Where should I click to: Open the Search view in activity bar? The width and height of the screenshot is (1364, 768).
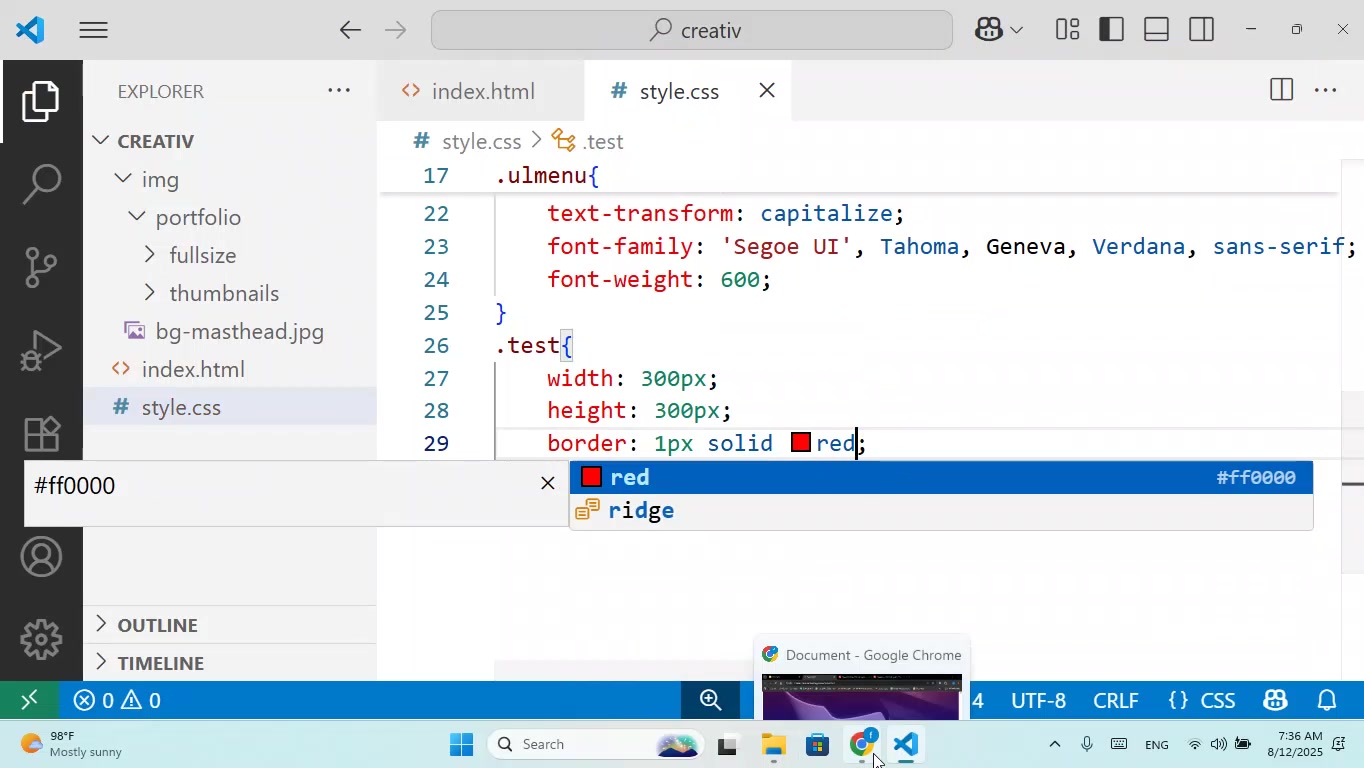click(41, 184)
